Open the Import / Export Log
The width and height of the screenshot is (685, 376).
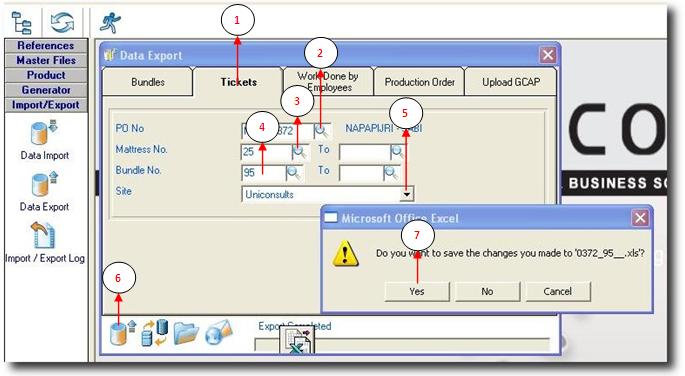[x=45, y=243]
